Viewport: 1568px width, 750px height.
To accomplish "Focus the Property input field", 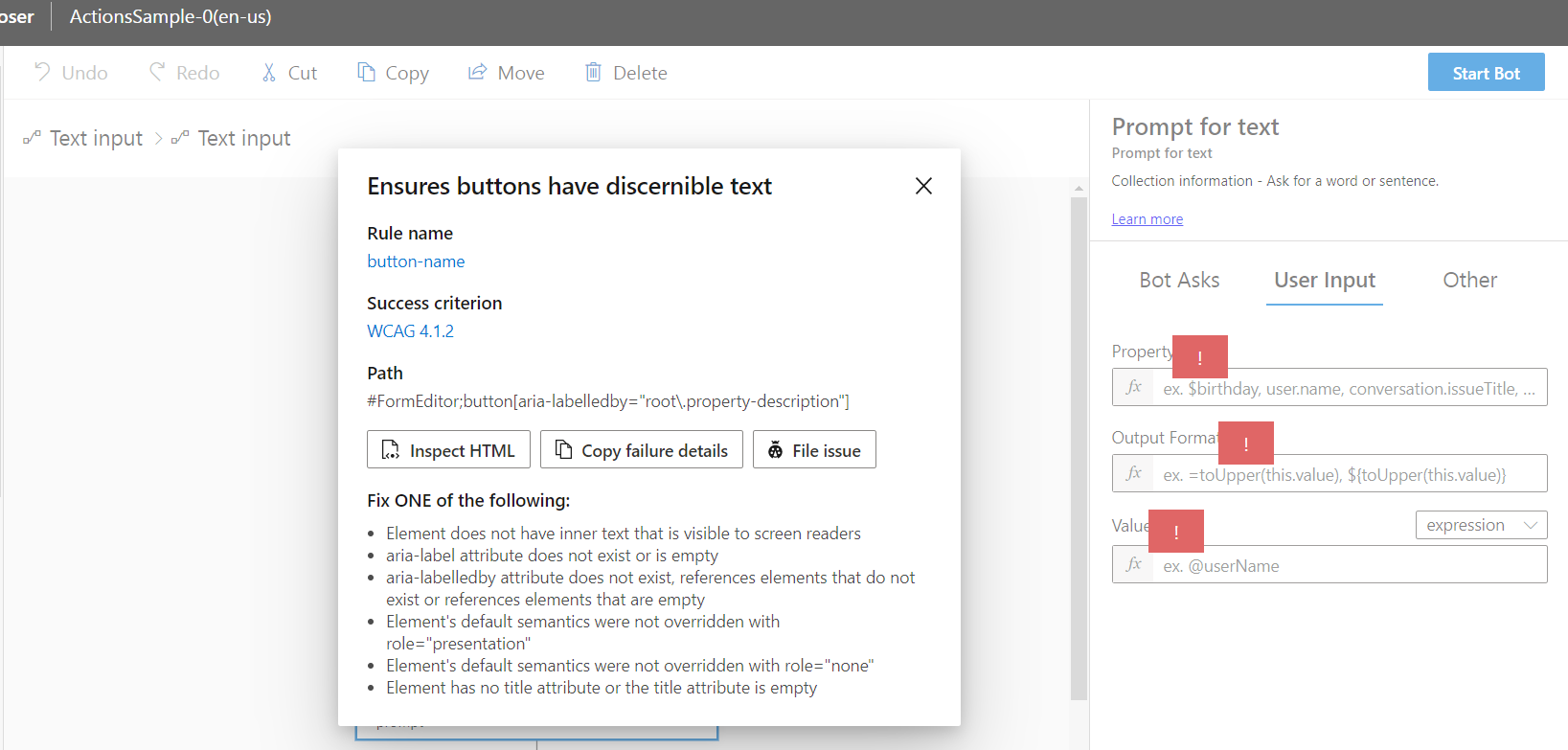I will pyautogui.click(x=1329, y=388).
